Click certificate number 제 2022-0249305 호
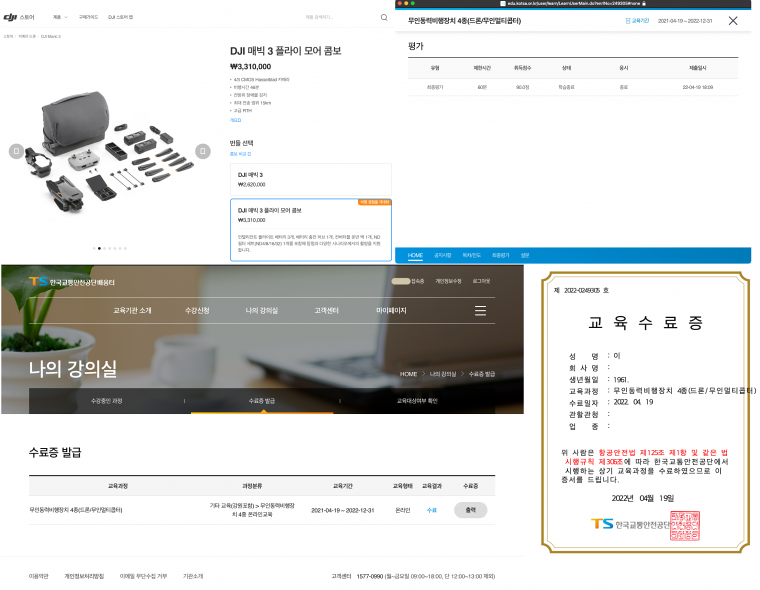The image size is (760, 590). pyautogui.click(x=581, y=290)
